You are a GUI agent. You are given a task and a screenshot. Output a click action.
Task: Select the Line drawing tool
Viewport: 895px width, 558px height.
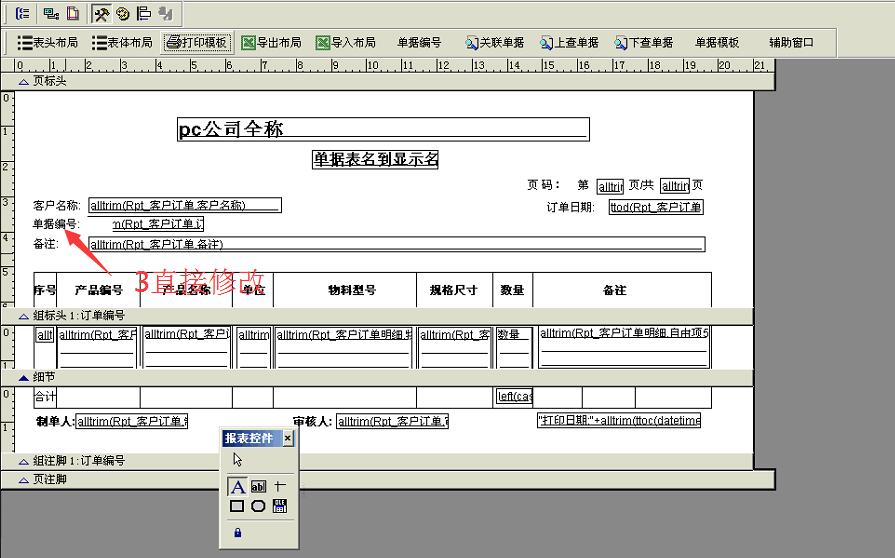(x=280, y=487)
